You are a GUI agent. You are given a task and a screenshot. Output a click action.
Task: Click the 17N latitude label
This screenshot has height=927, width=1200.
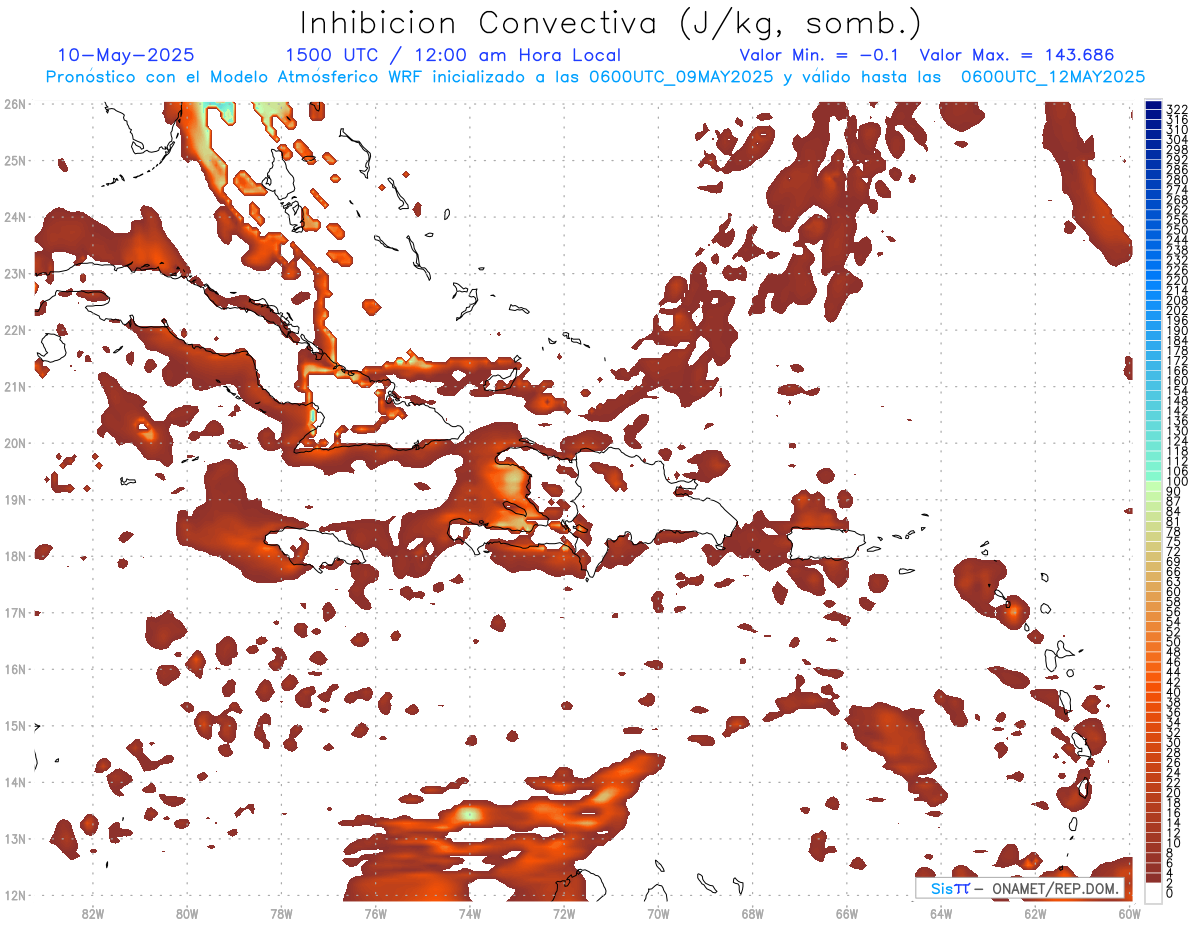15,612
